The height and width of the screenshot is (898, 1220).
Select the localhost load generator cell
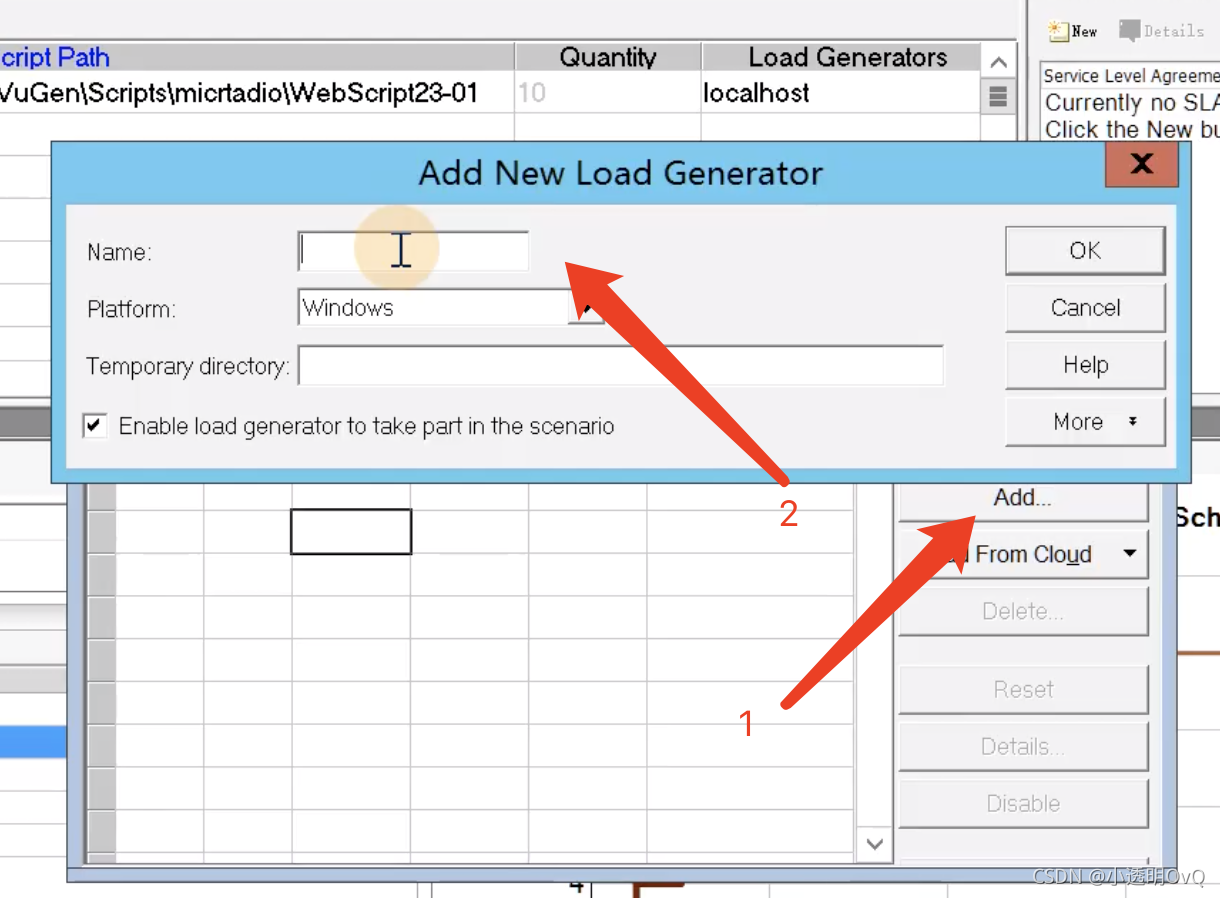point(841,93)
